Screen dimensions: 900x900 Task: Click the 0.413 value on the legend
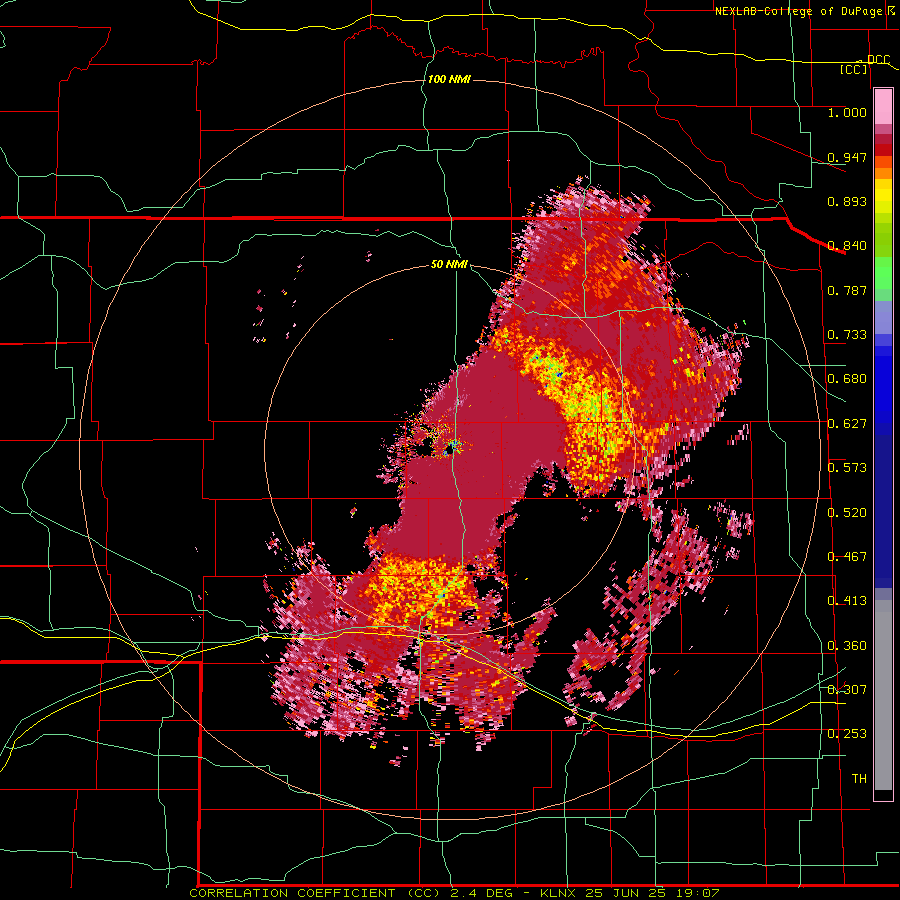point(847,601)
